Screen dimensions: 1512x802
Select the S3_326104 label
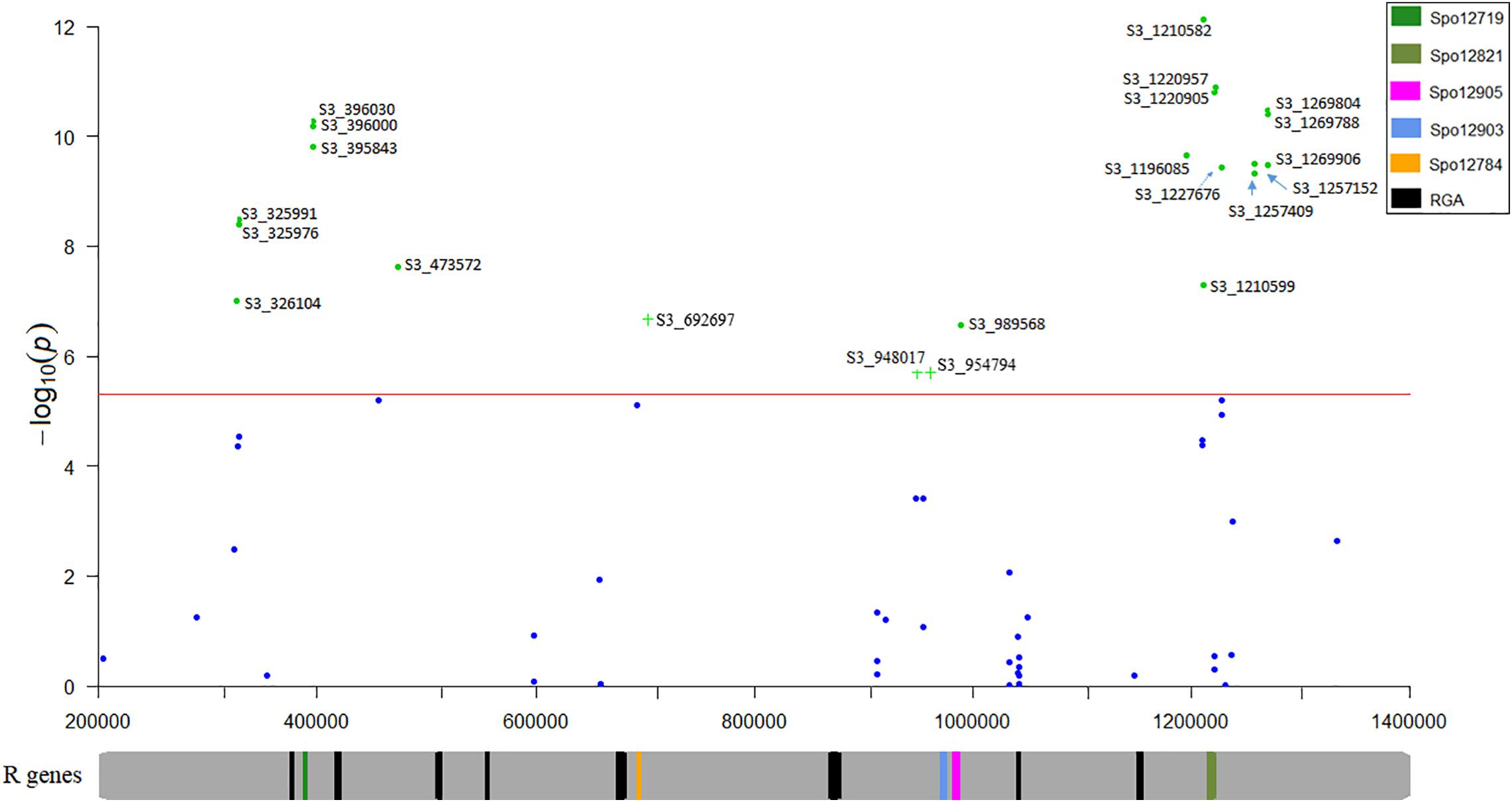point(282,304)
